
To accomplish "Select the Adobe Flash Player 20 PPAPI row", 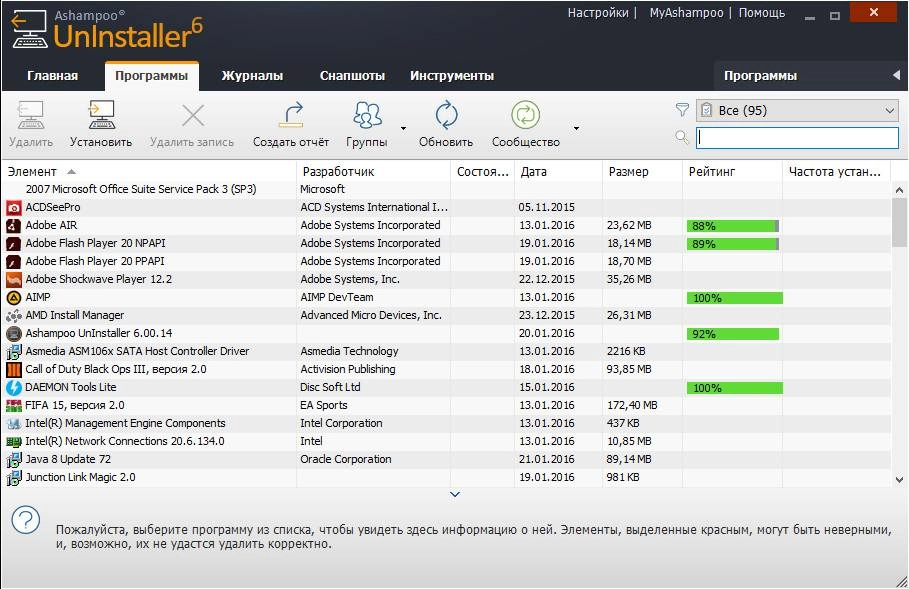I will pyautogui.click(x=446, y=261).
